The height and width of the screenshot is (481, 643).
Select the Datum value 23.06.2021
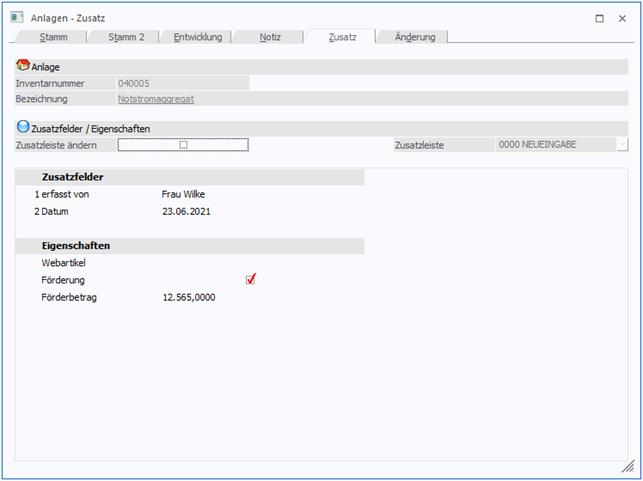(186, 212)
